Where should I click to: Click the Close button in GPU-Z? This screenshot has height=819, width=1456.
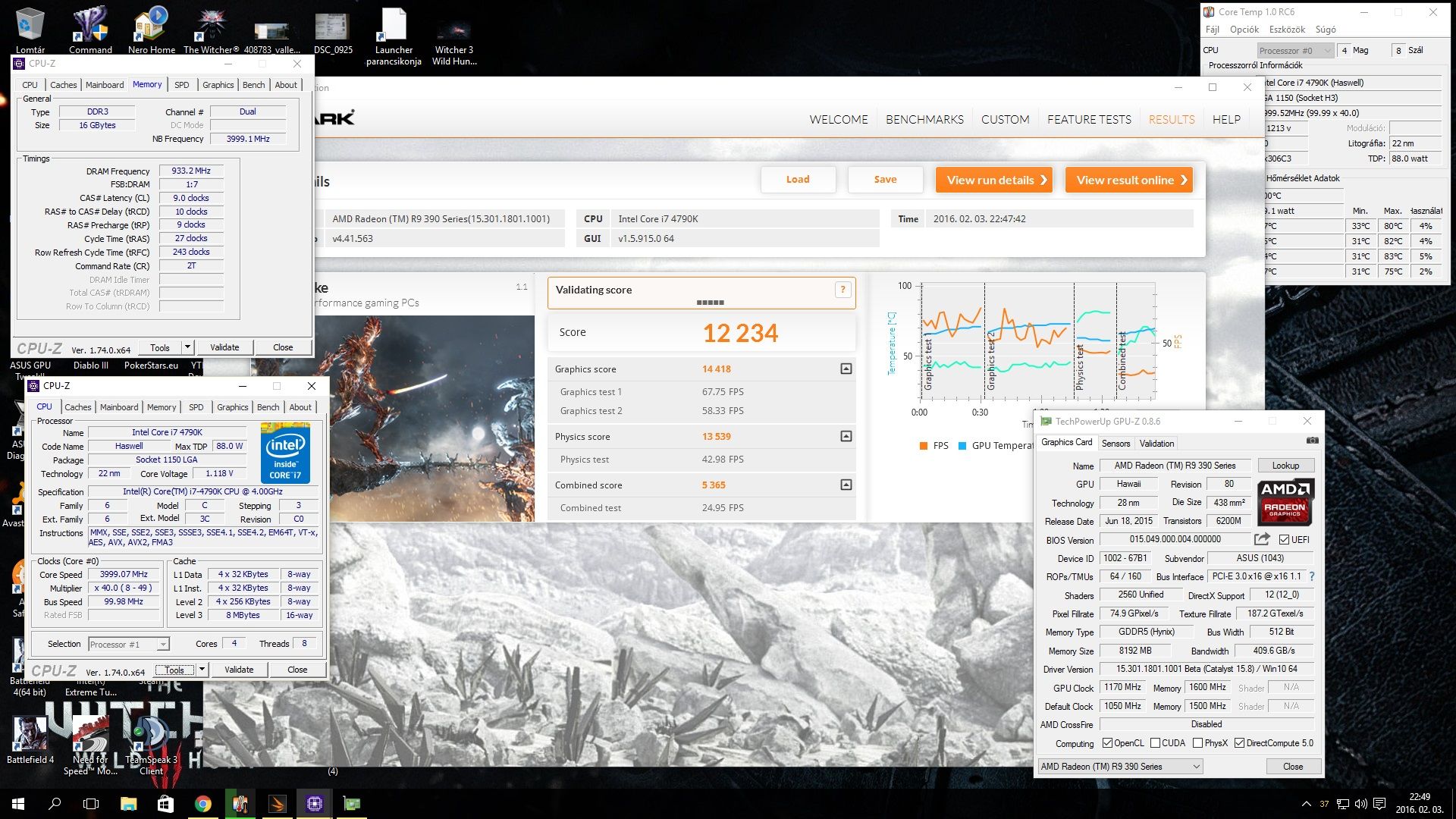[1293, 767]
